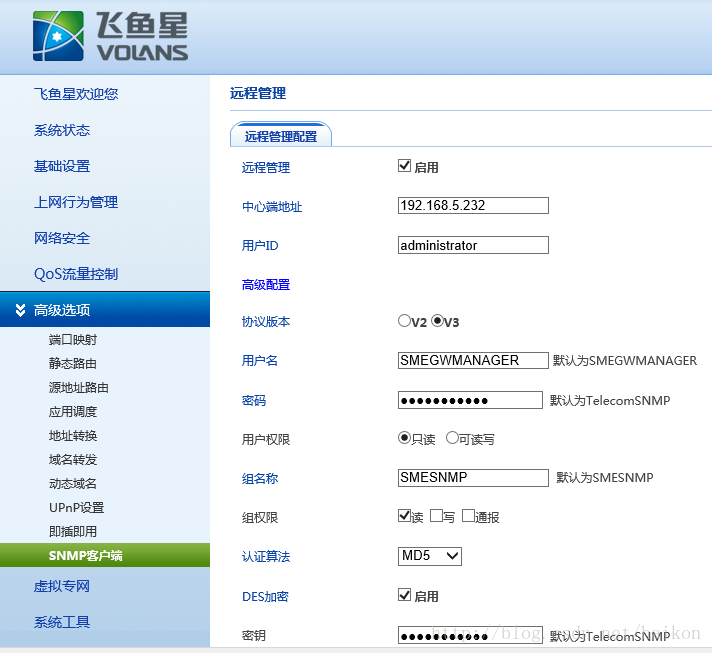Switch to 远程管理配置 tab

coord(281,135)
